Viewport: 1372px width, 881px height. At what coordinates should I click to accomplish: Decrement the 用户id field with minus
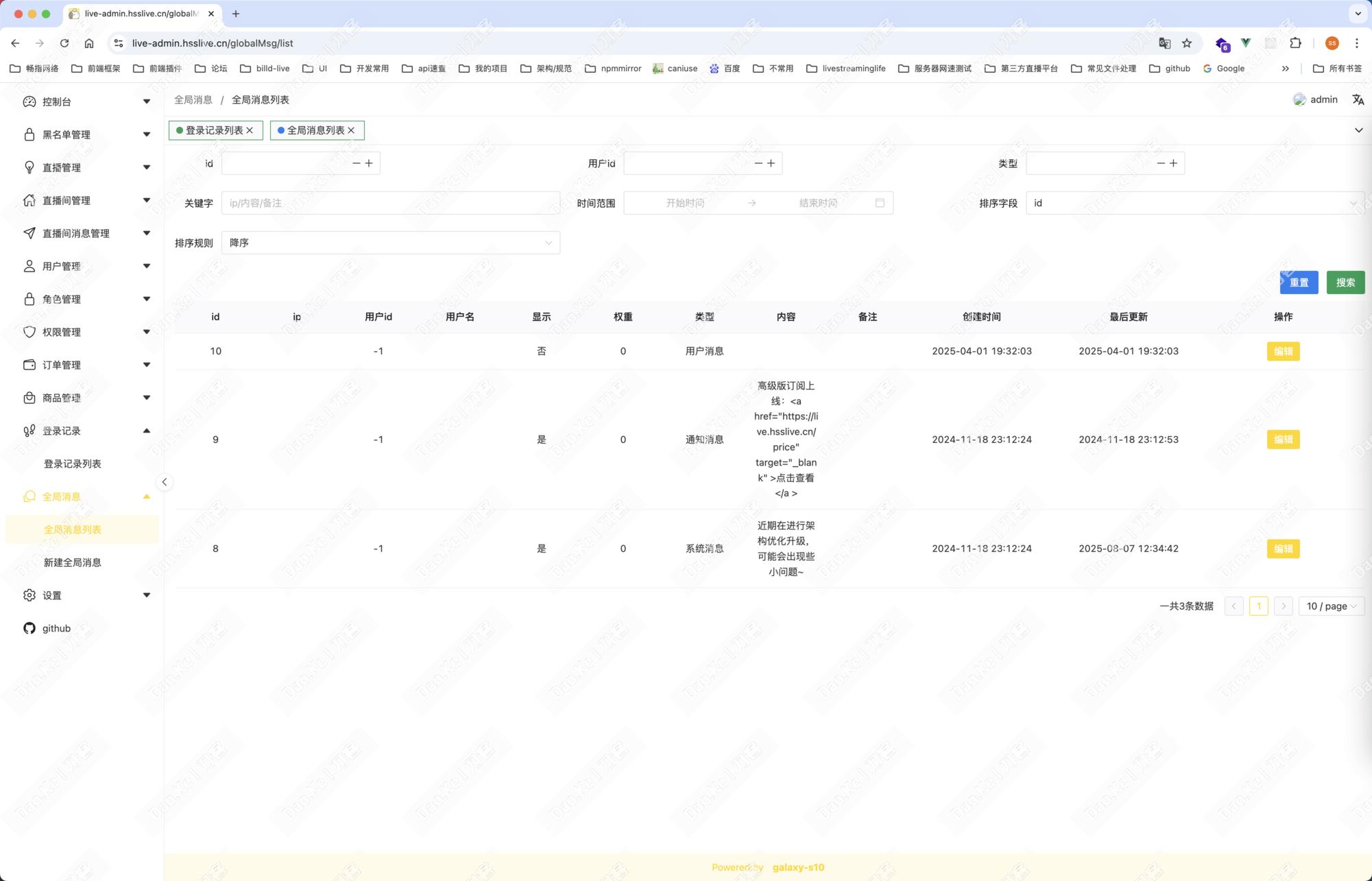pyautogui.click(x=758, y=163)
